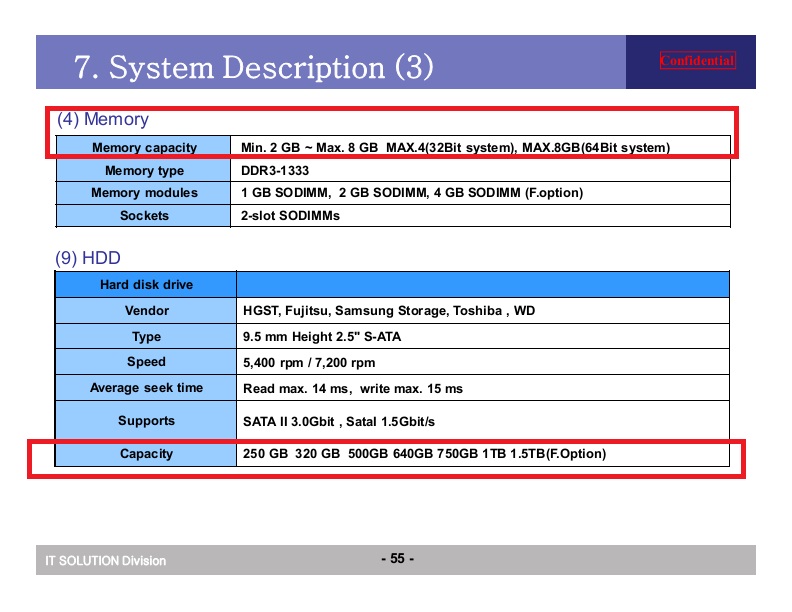Select the SATA II 3.0Gbit supports value
792x612 pixels.
(x=339, y=422)
